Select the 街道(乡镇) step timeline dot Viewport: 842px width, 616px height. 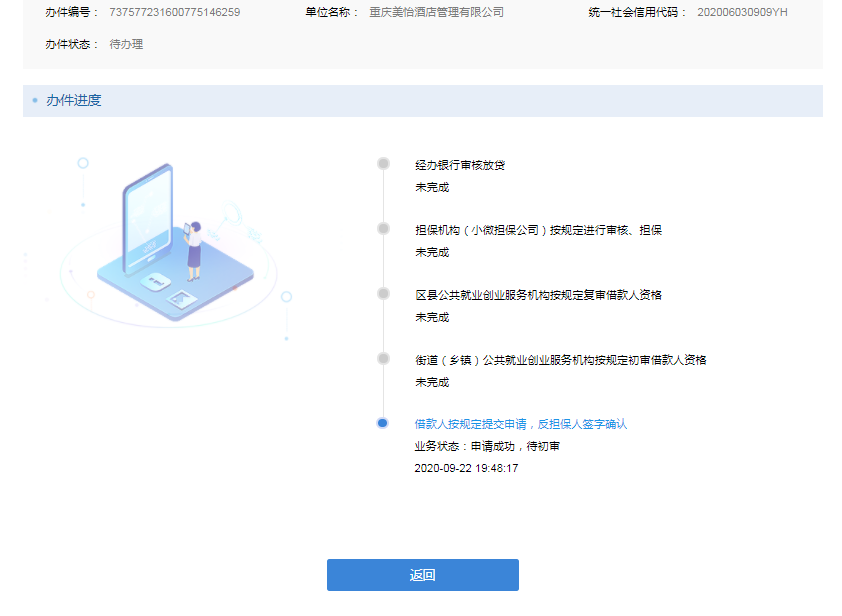pos(383,358)
